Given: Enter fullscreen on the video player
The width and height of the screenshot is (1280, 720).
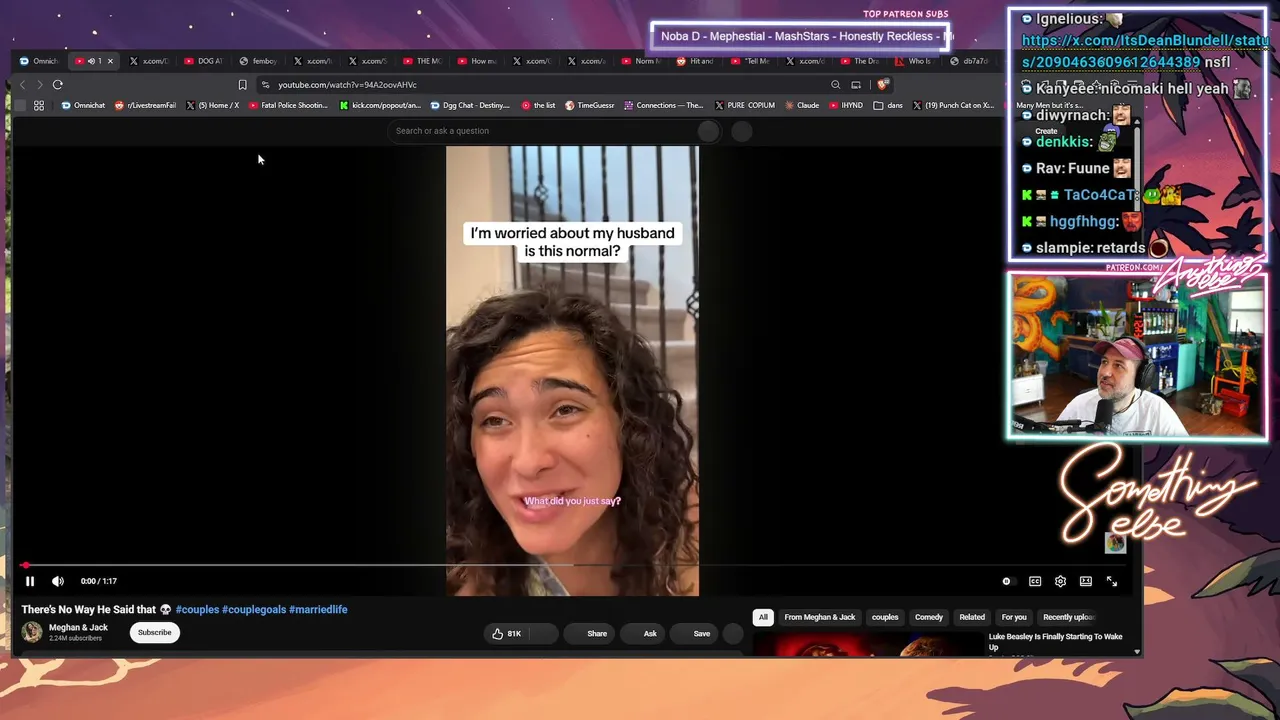Looking at the screenshot, I should (x=1112, y=581).
